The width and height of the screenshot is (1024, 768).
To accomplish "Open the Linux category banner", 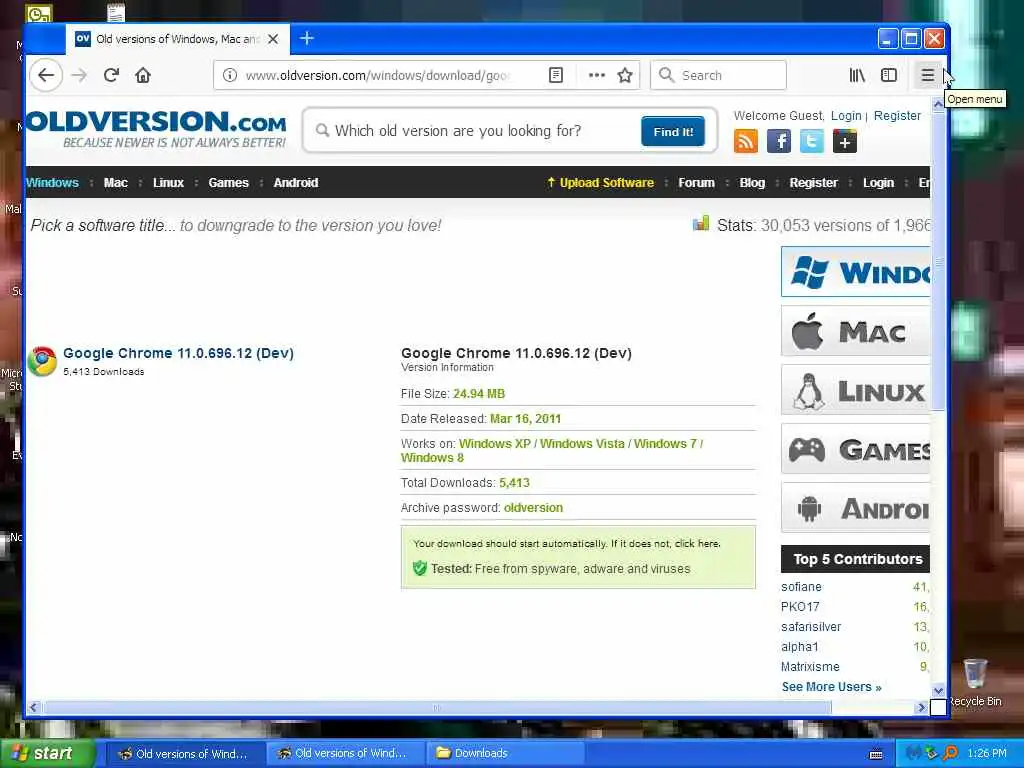I will click(x=856, y=390).
